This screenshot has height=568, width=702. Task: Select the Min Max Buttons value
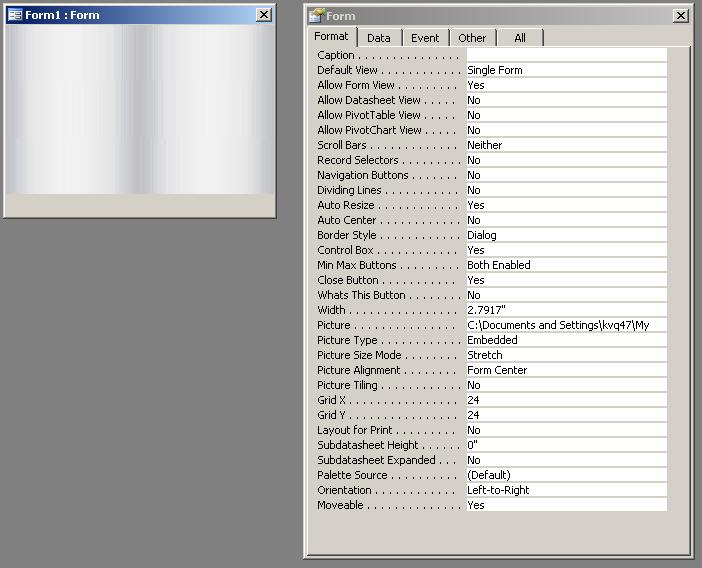point(566,265)
